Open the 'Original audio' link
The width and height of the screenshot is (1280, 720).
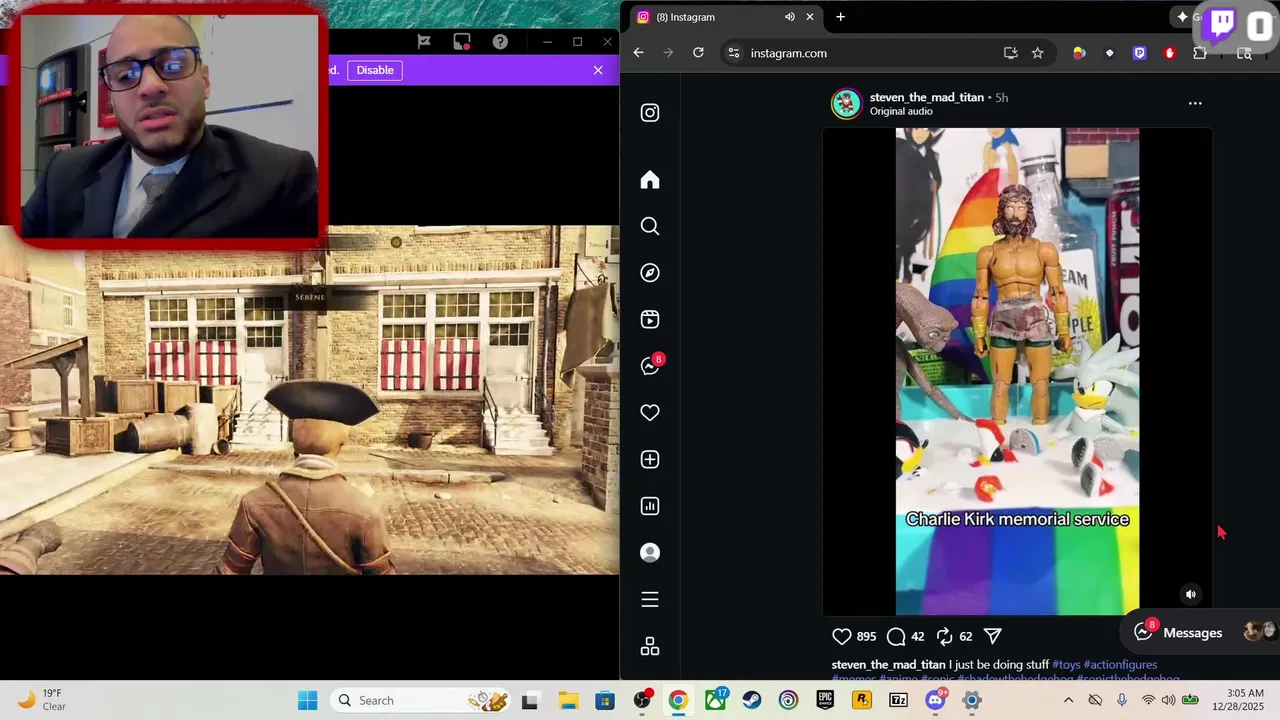point(901,111)
